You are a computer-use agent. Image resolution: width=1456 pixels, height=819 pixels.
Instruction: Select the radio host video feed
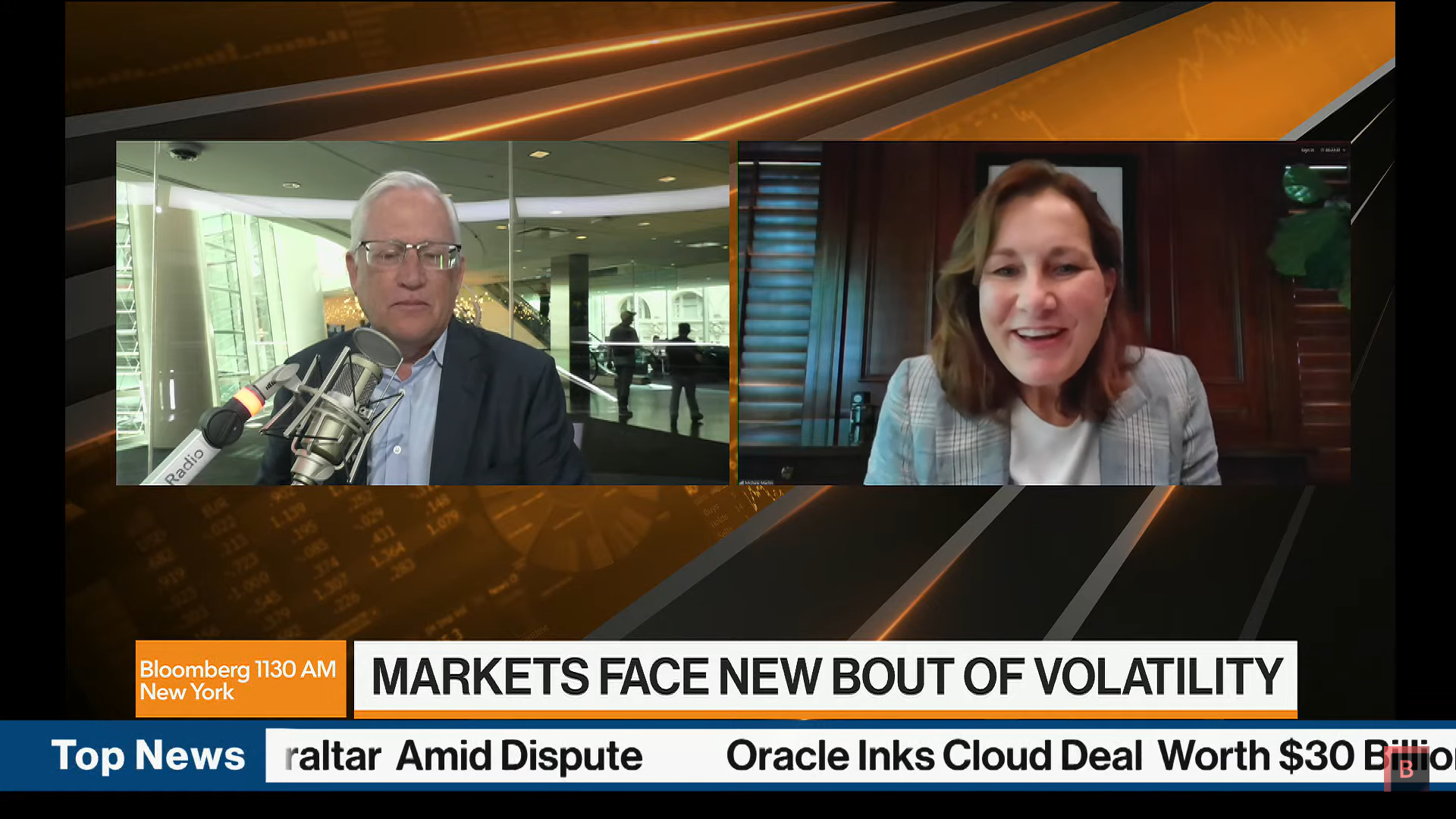point(422,312)
